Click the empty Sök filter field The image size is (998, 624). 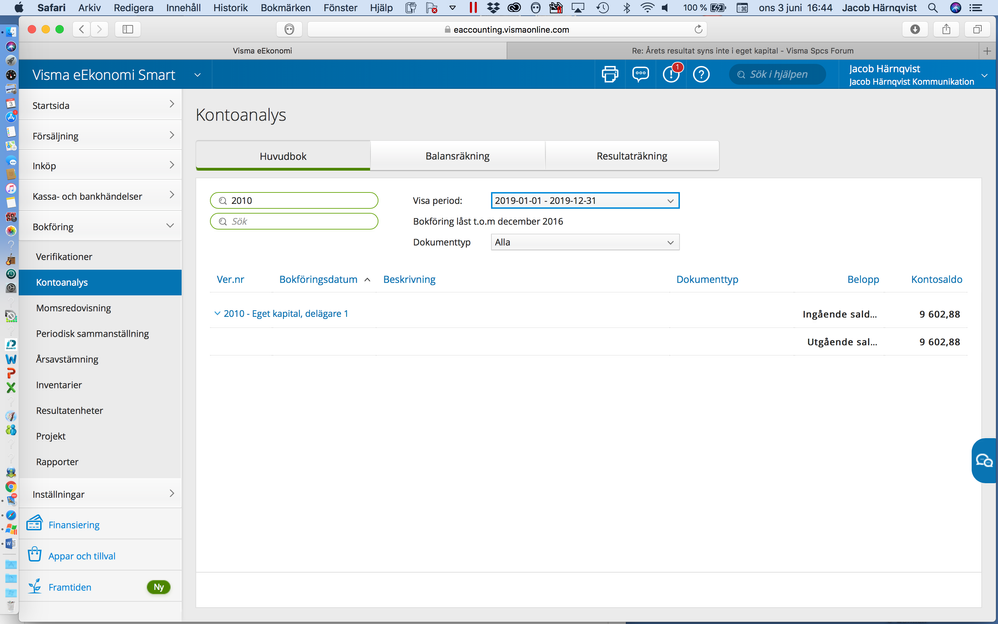[294, 222]
